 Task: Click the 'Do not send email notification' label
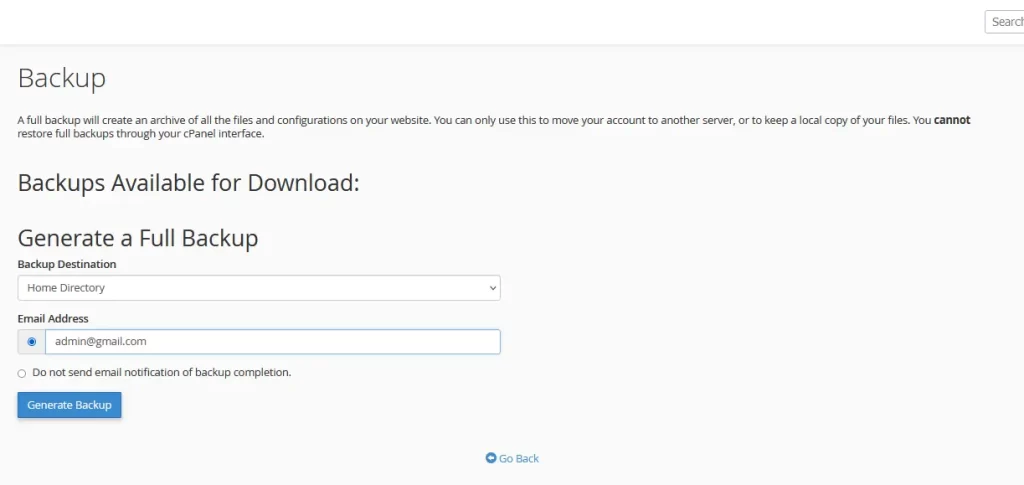click(x=161, y=373)
